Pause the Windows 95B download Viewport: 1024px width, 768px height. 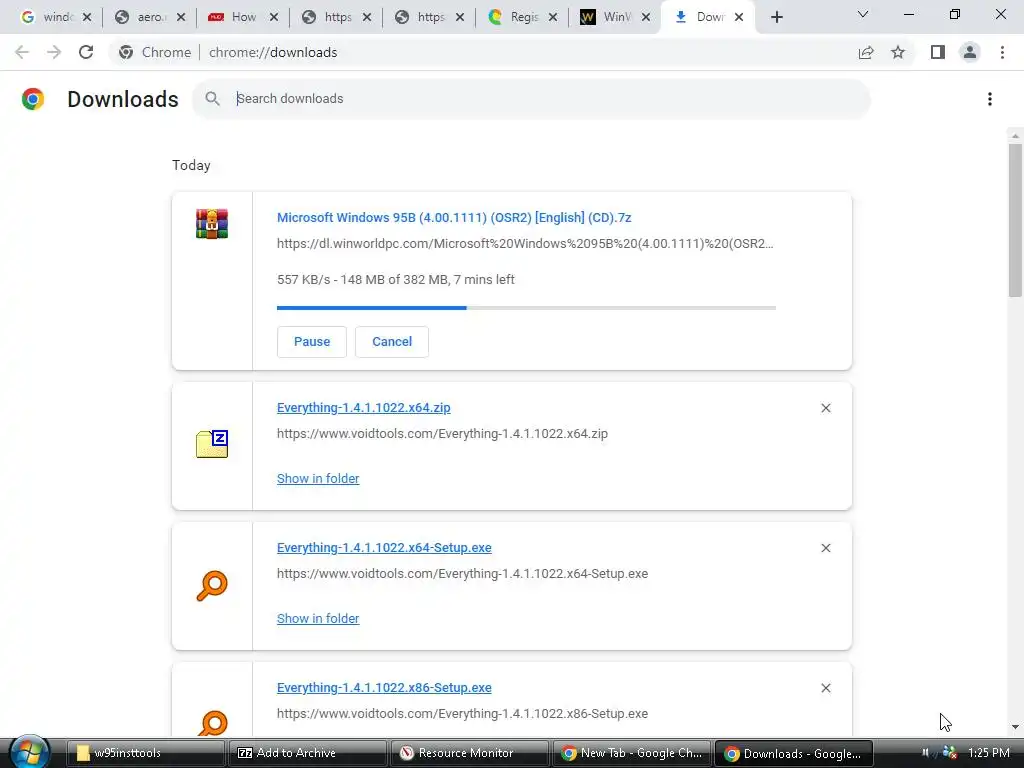[x=312, y=342]
